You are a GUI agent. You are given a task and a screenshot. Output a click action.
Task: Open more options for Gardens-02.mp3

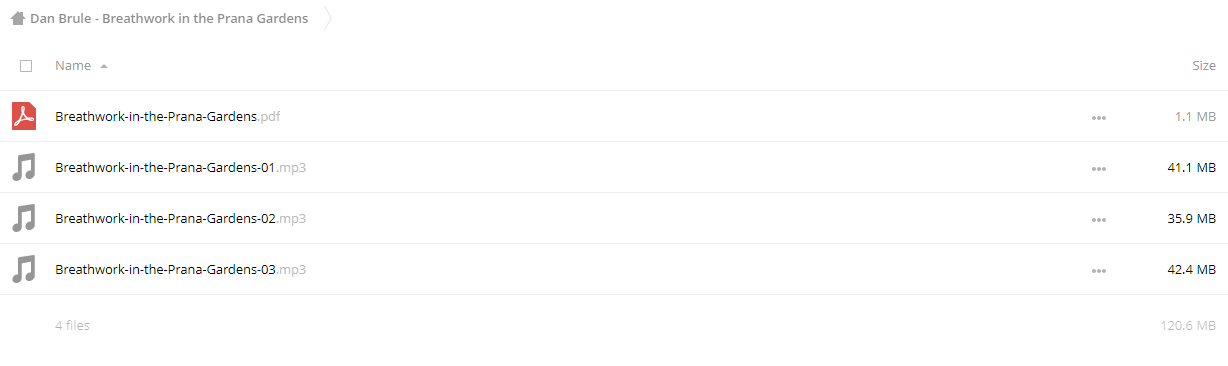point(1099,219)
